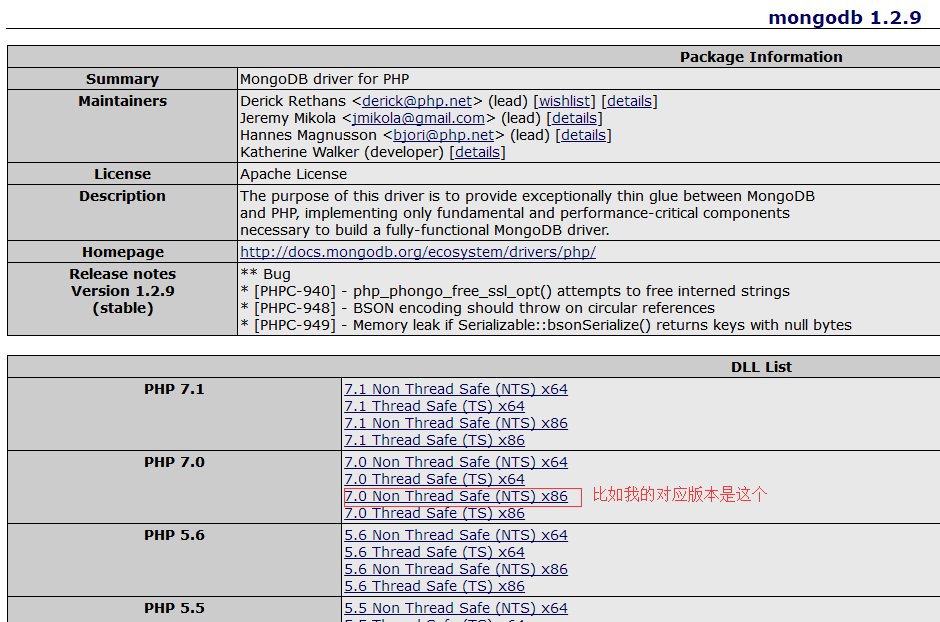Click jmikola@gmail.com email link
This screenshot has height=622, width=940.
[418, 118]
